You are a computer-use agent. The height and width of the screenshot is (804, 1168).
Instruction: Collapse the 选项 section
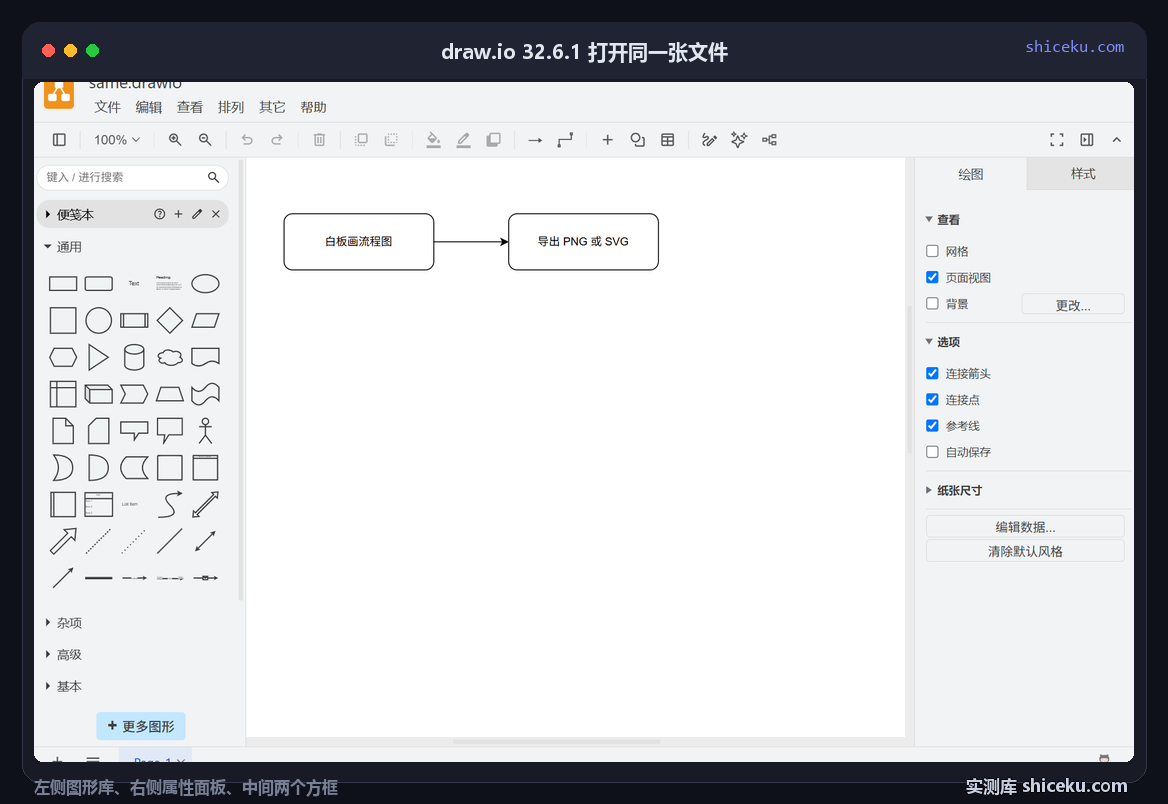942,342
